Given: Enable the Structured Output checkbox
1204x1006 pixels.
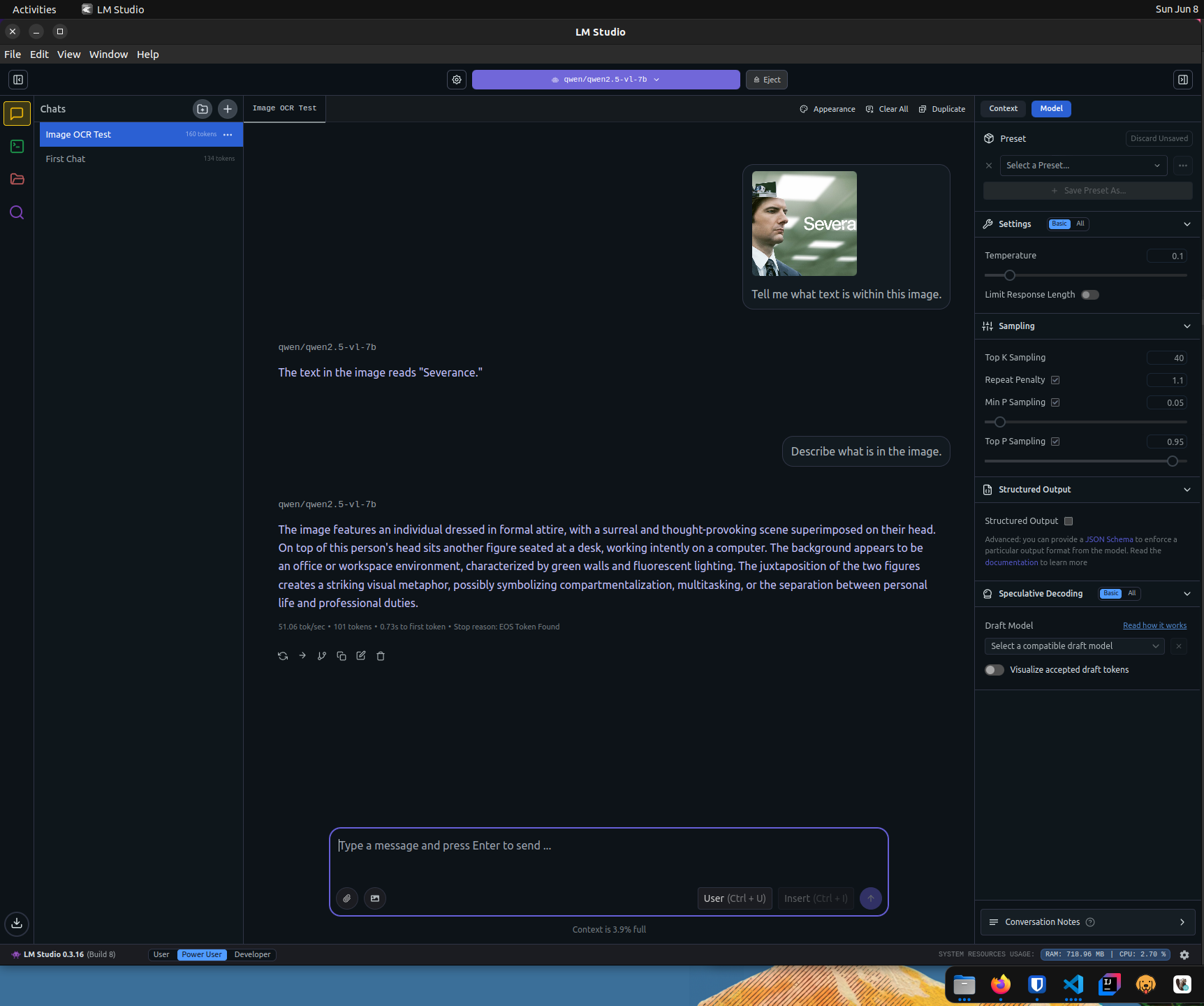Looking at the screenshot, I should pos(1069,521).
